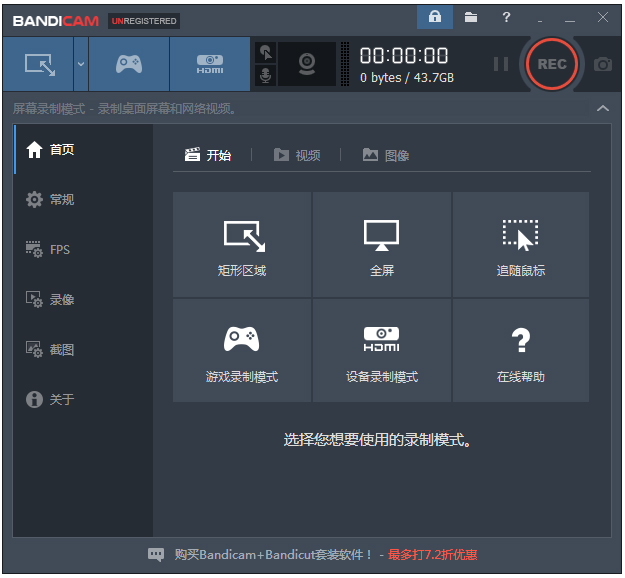The height and width of the screenshot is (578, 625).
Task: Open screen mode dropdown arrow
Action: coord(81,64)
